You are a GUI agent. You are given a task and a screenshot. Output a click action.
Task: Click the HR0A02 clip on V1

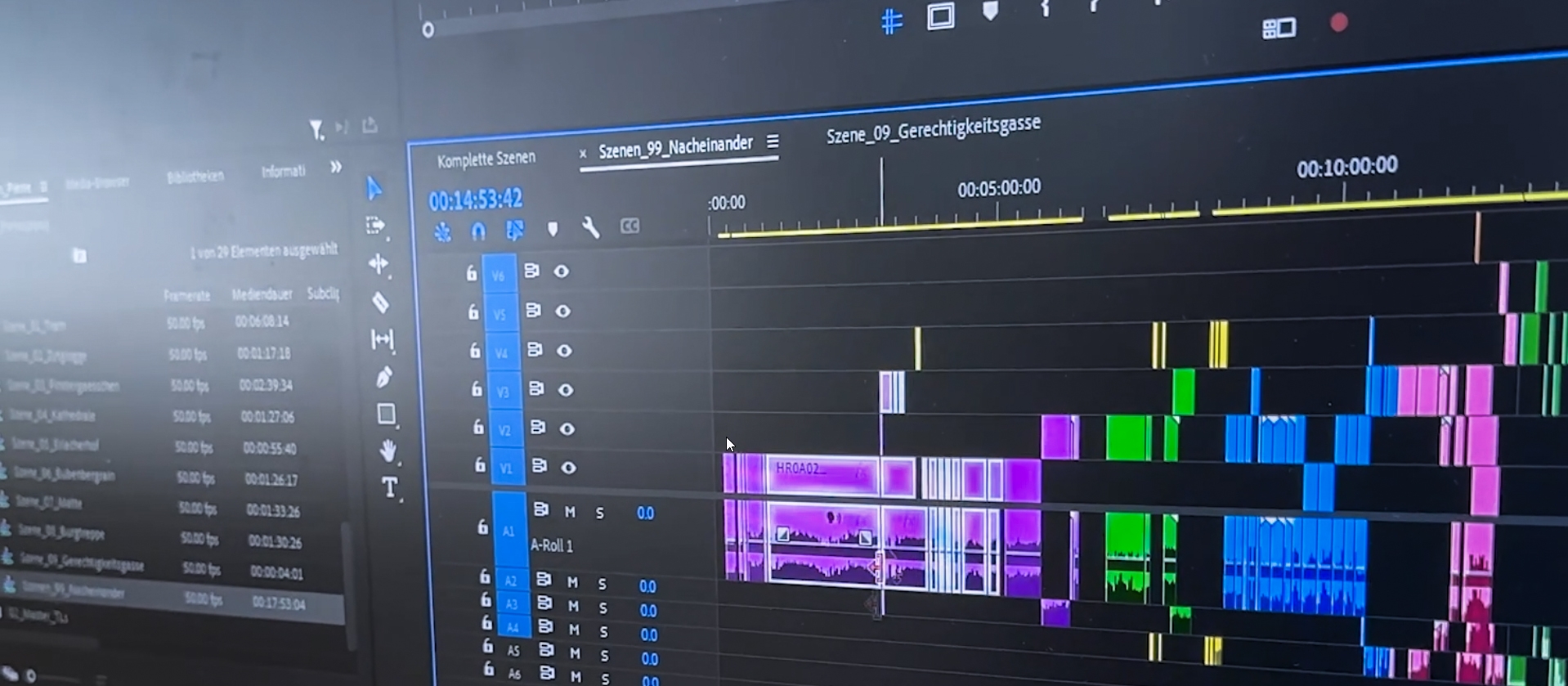pos(820,473)
